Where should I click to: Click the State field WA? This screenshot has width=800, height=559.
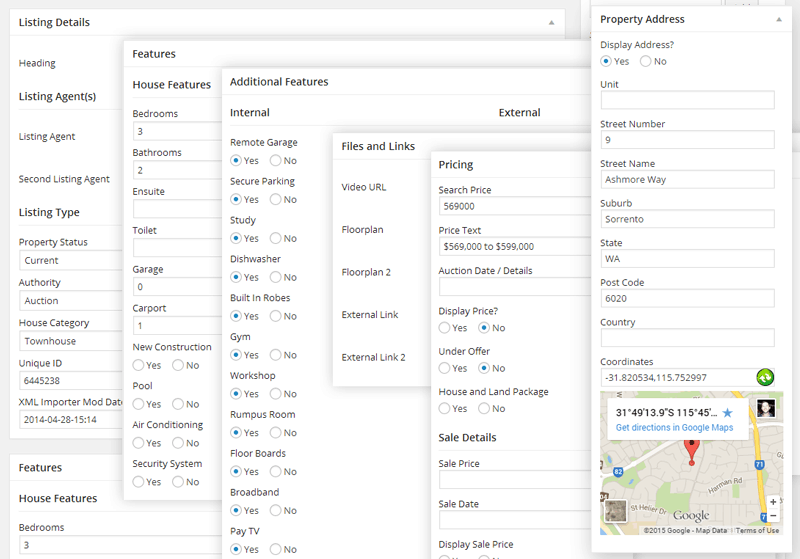[x=687, y=259]
